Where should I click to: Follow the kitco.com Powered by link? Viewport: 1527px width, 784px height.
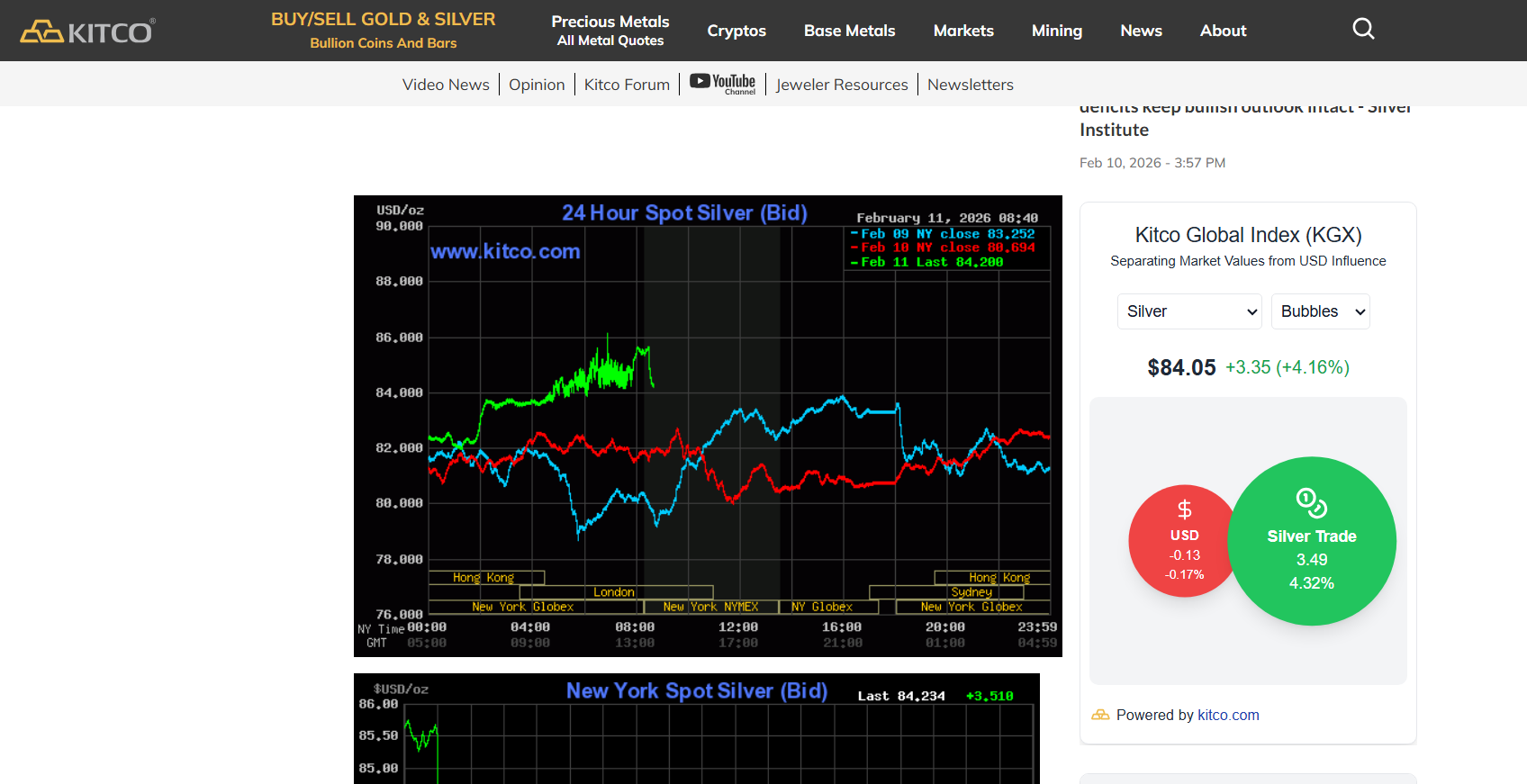point(1228,715)
